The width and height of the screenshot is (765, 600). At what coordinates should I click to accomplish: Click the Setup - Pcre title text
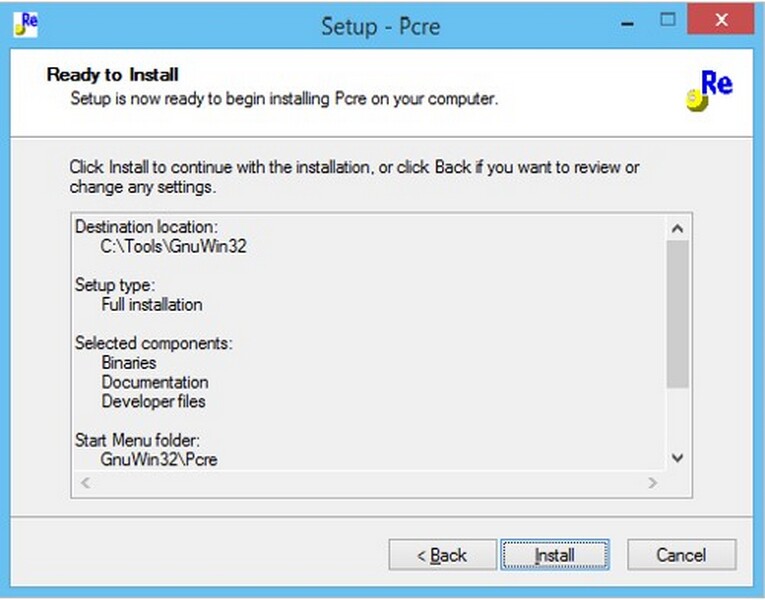click(381, 26)
